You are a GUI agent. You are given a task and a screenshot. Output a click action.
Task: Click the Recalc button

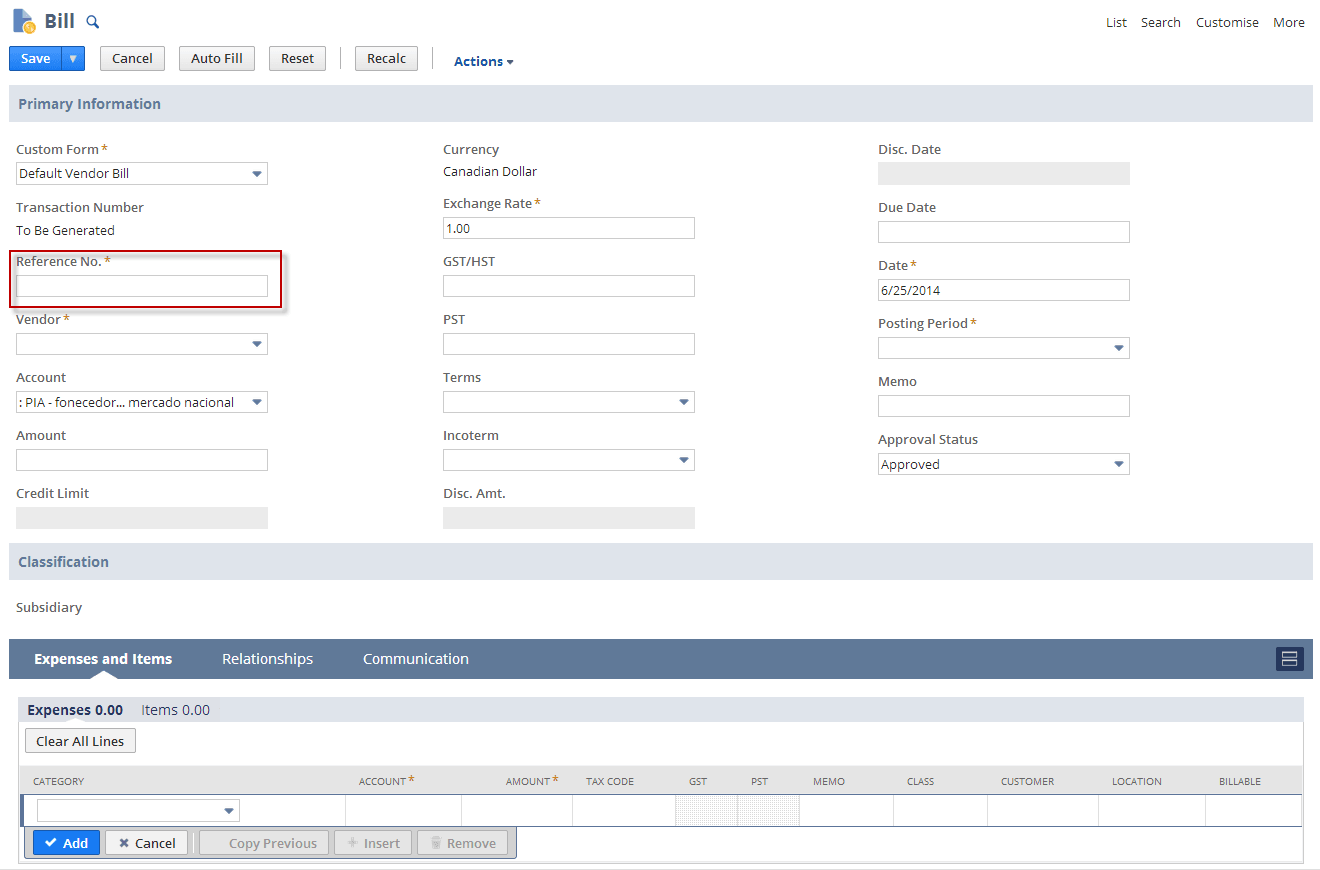click(x=386, y=59)
